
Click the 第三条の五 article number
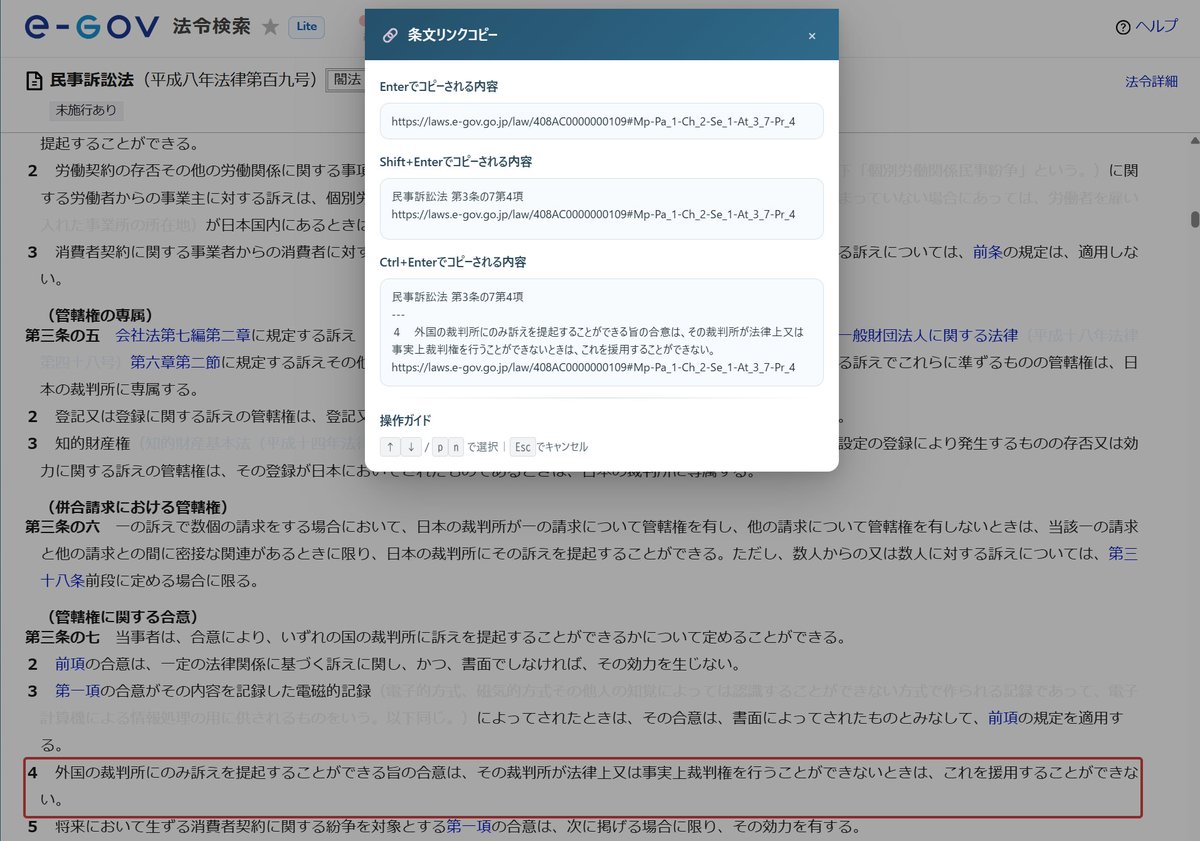(63, 334)
